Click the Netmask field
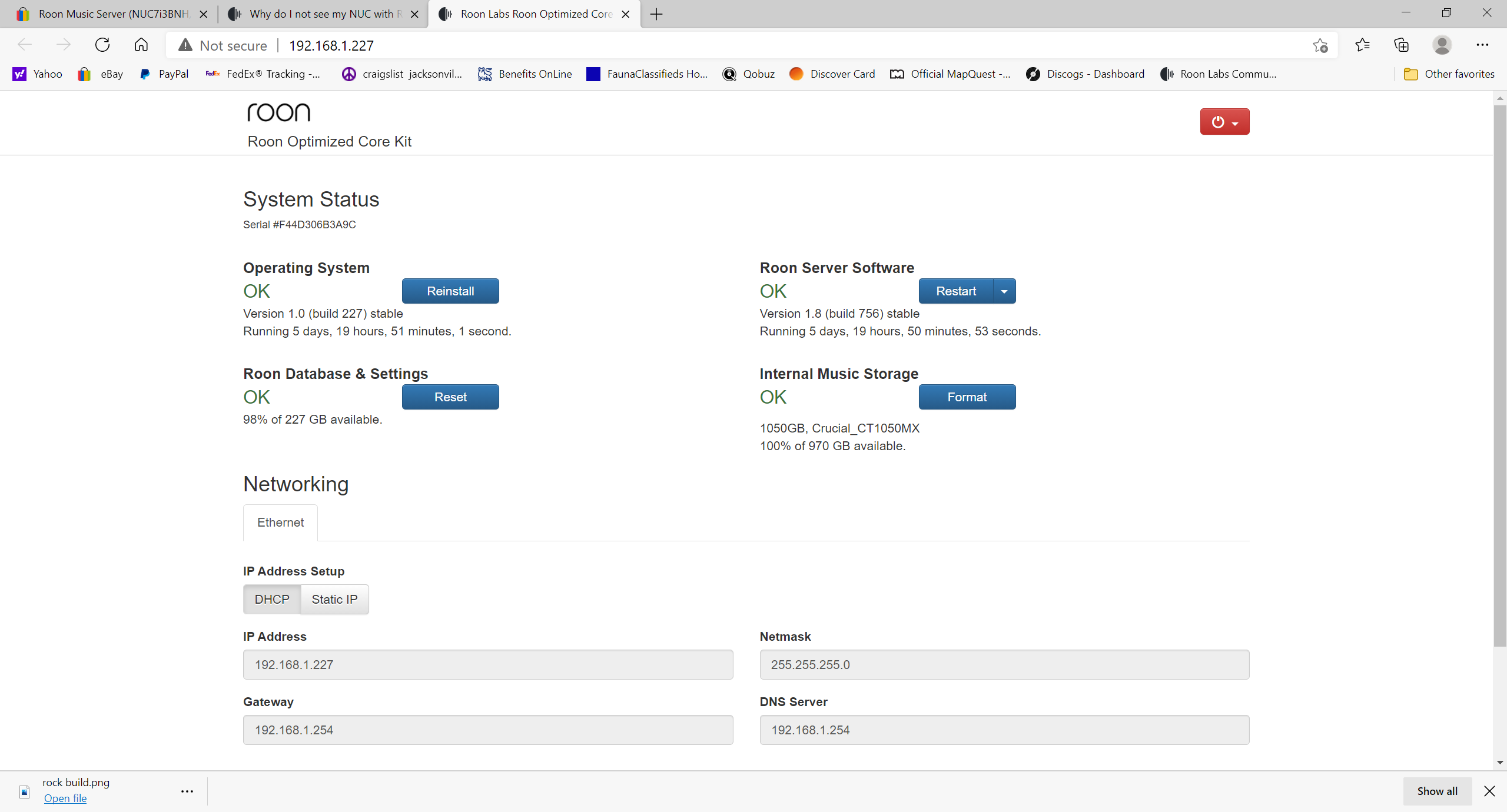1507x812 pixels. [1004, 664]
